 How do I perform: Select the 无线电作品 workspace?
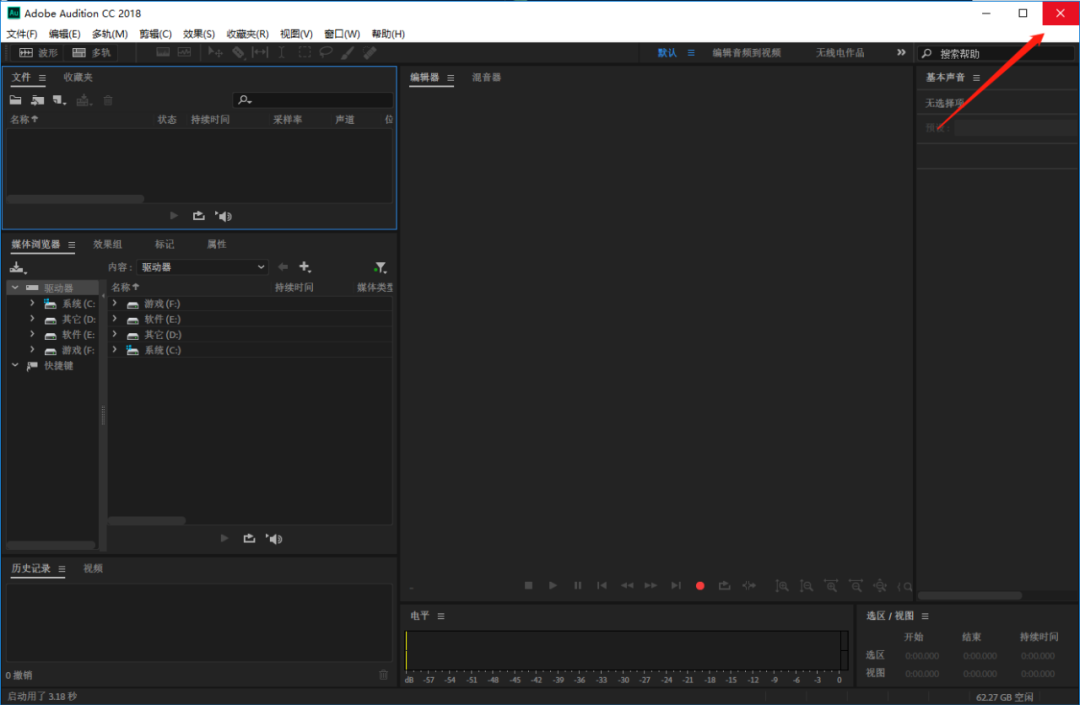click(840, 53)
